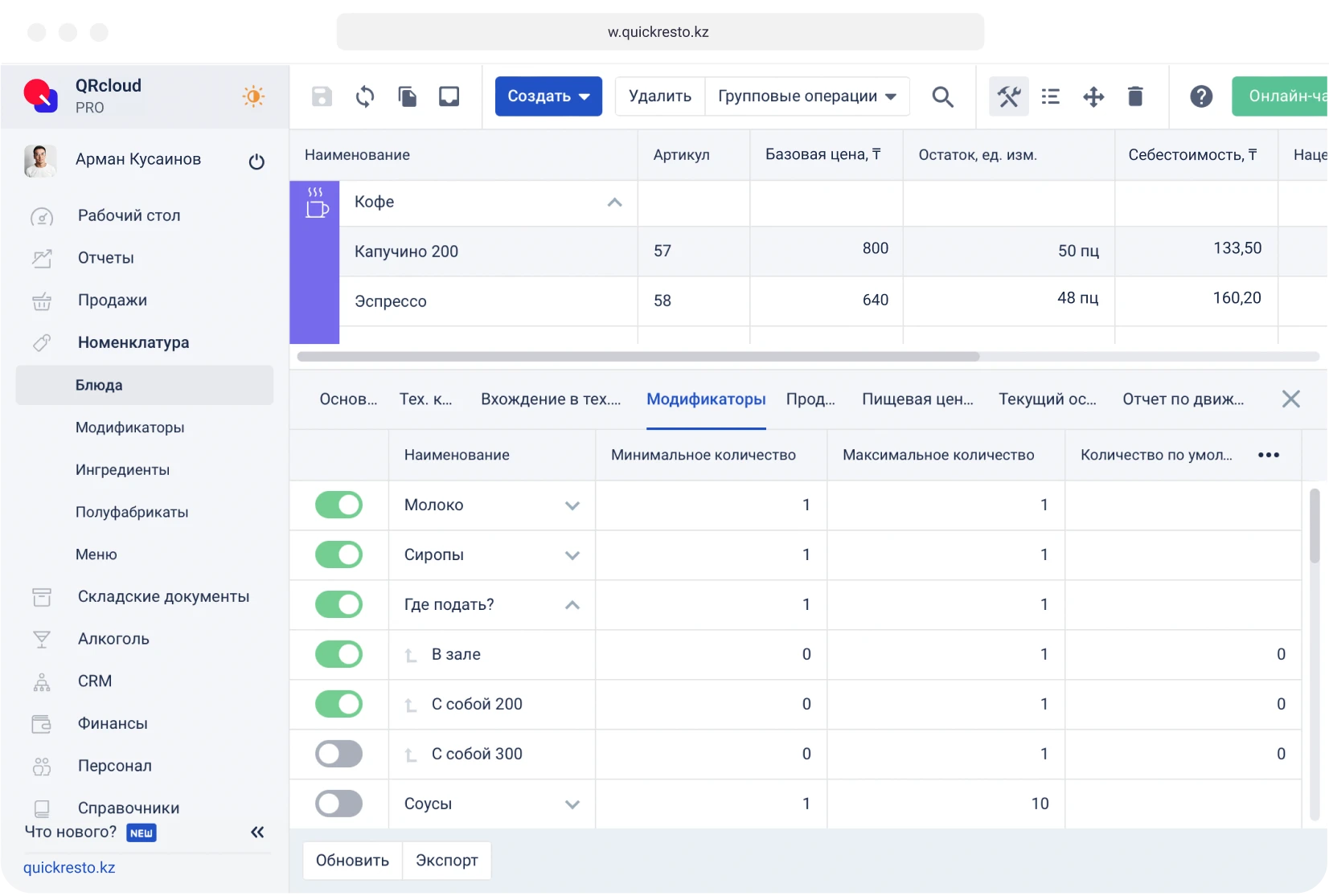Open the settings hammer-and-wrench tool
Viewport: 1329px width, 896px height.
(1009, 96)
